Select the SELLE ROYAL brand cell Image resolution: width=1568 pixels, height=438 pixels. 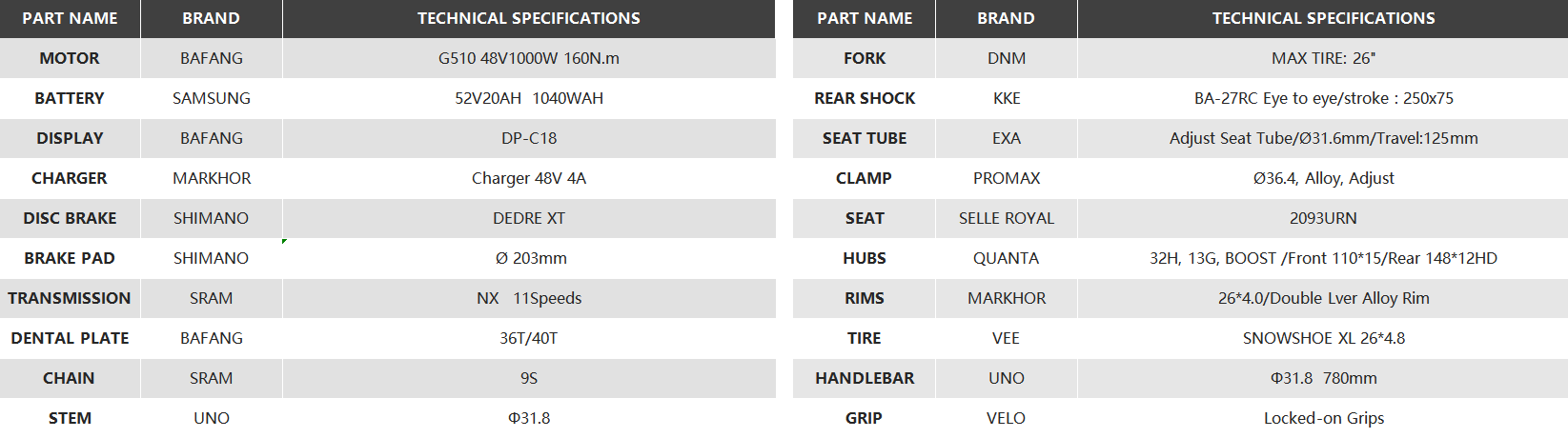coord(1006,218)
